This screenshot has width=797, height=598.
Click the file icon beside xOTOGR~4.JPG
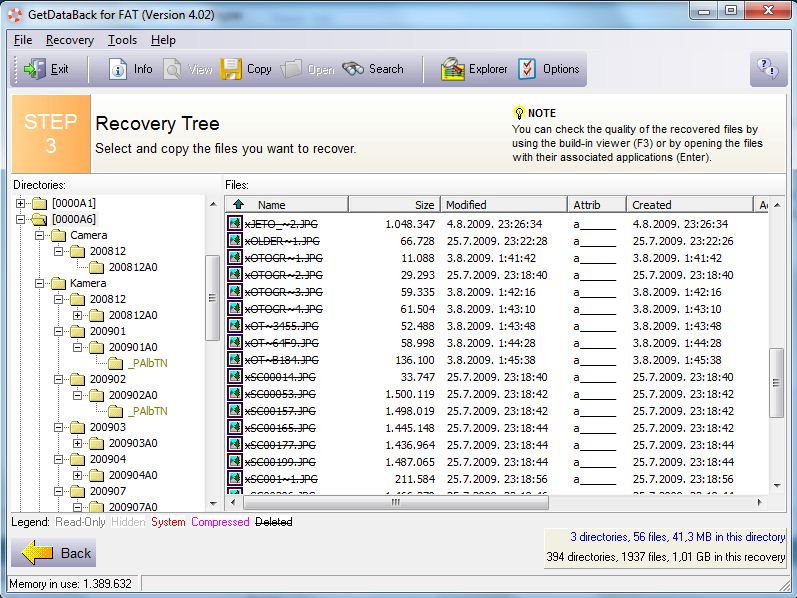(x=235, y=309)
